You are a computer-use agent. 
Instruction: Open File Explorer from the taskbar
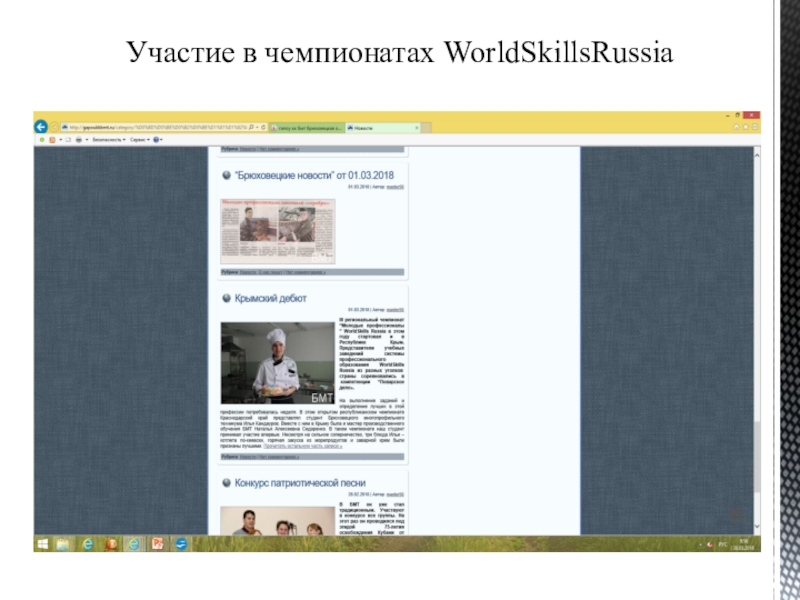click(64, 544)
